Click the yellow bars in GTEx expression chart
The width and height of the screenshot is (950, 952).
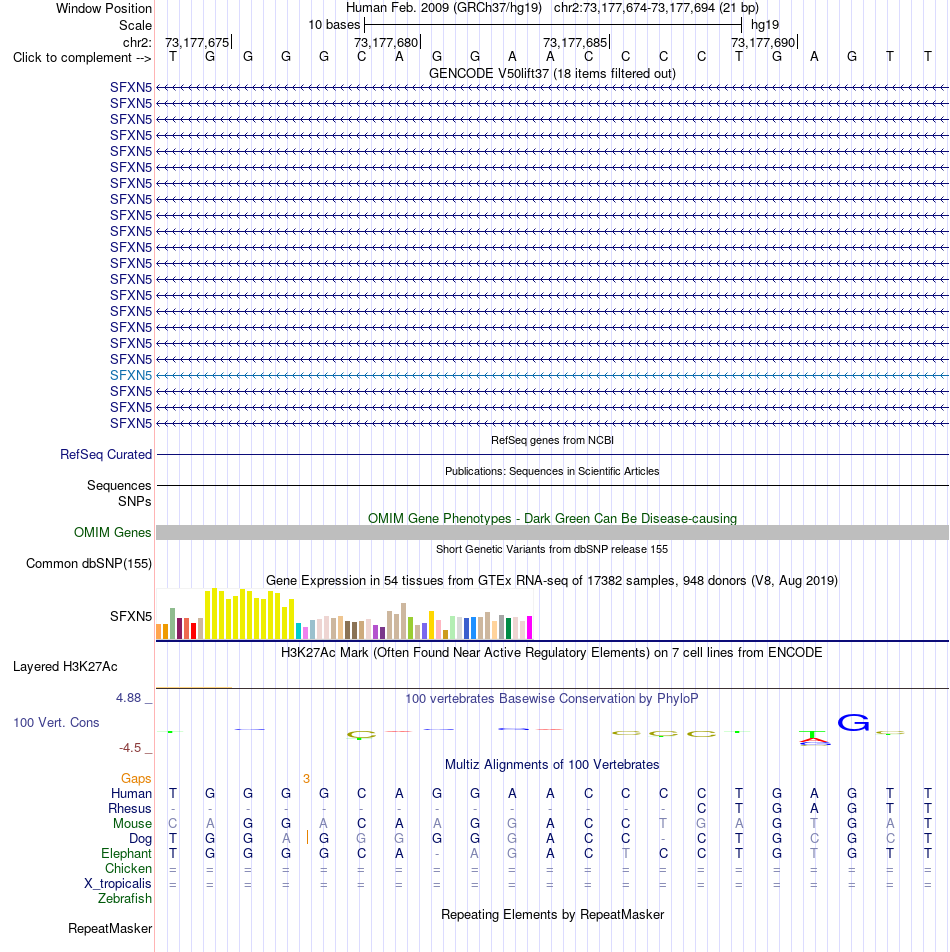249,613
